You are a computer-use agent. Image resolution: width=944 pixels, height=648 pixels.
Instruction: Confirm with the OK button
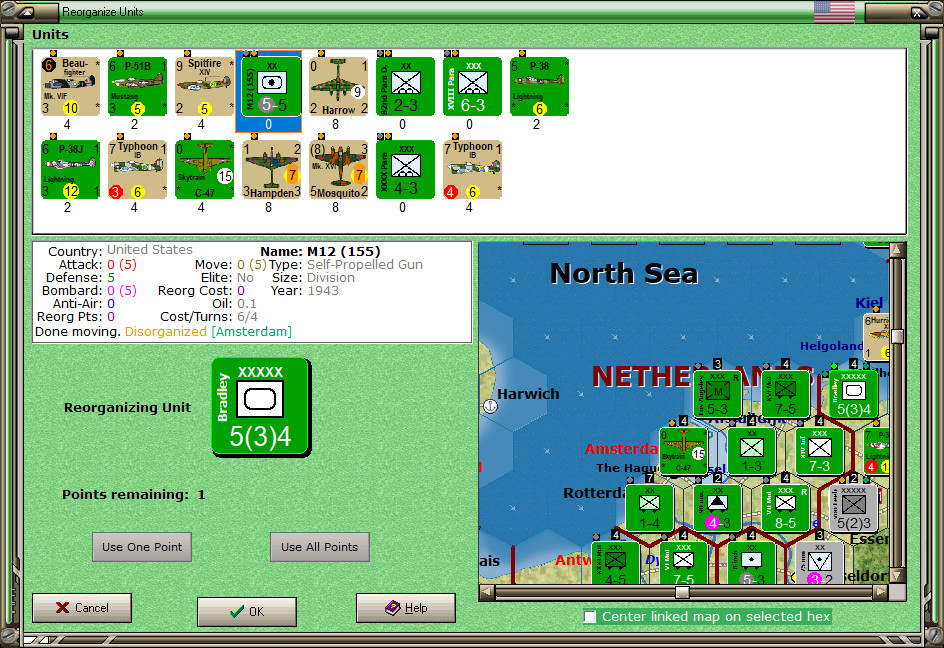pos(247,611)
